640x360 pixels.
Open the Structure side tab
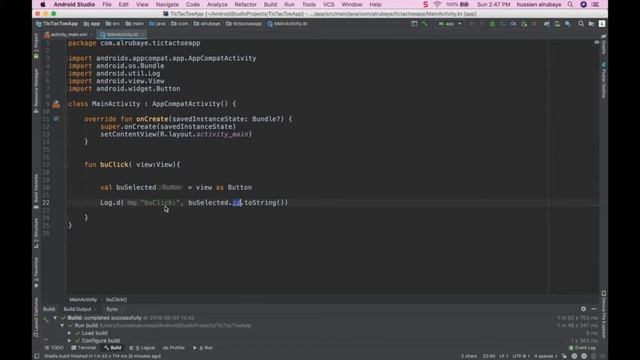(36, 233)
